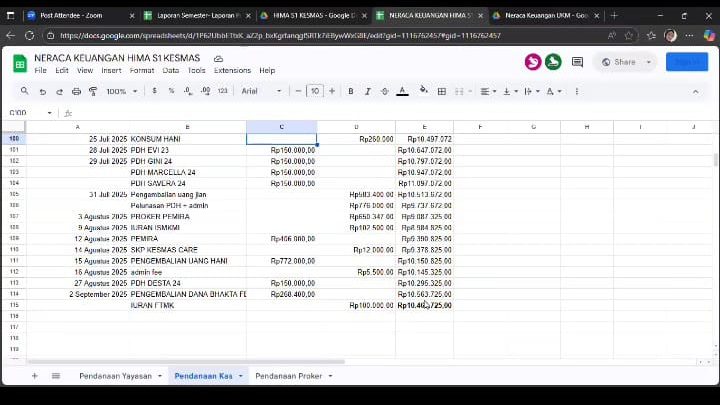
Task: Switch to Pendanaan Proker sheet tab
Action: click(x=288, y=376)
